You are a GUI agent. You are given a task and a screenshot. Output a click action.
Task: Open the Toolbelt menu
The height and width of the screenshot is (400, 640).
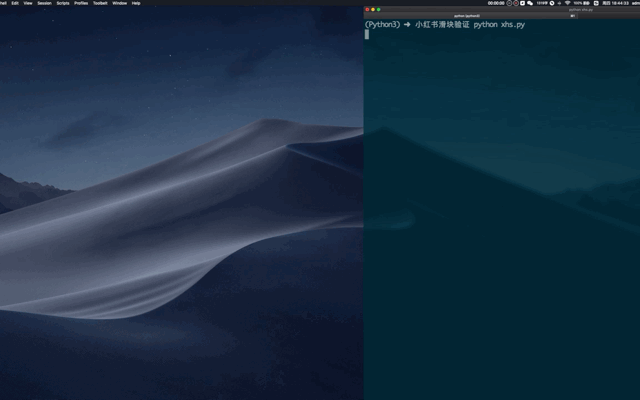[x=100, y=3]
